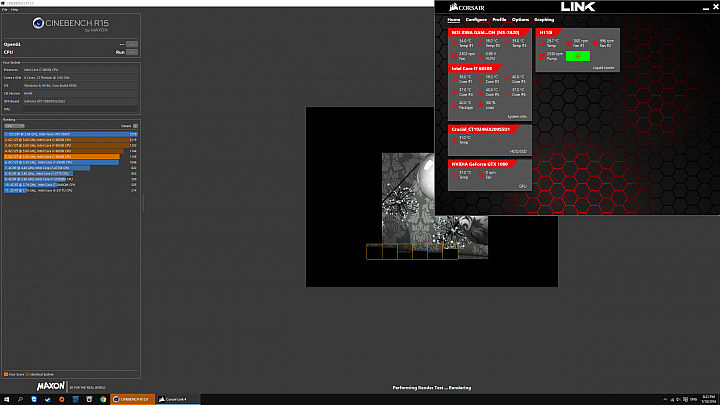Select the VCPU voltage icon

point(481,56)
